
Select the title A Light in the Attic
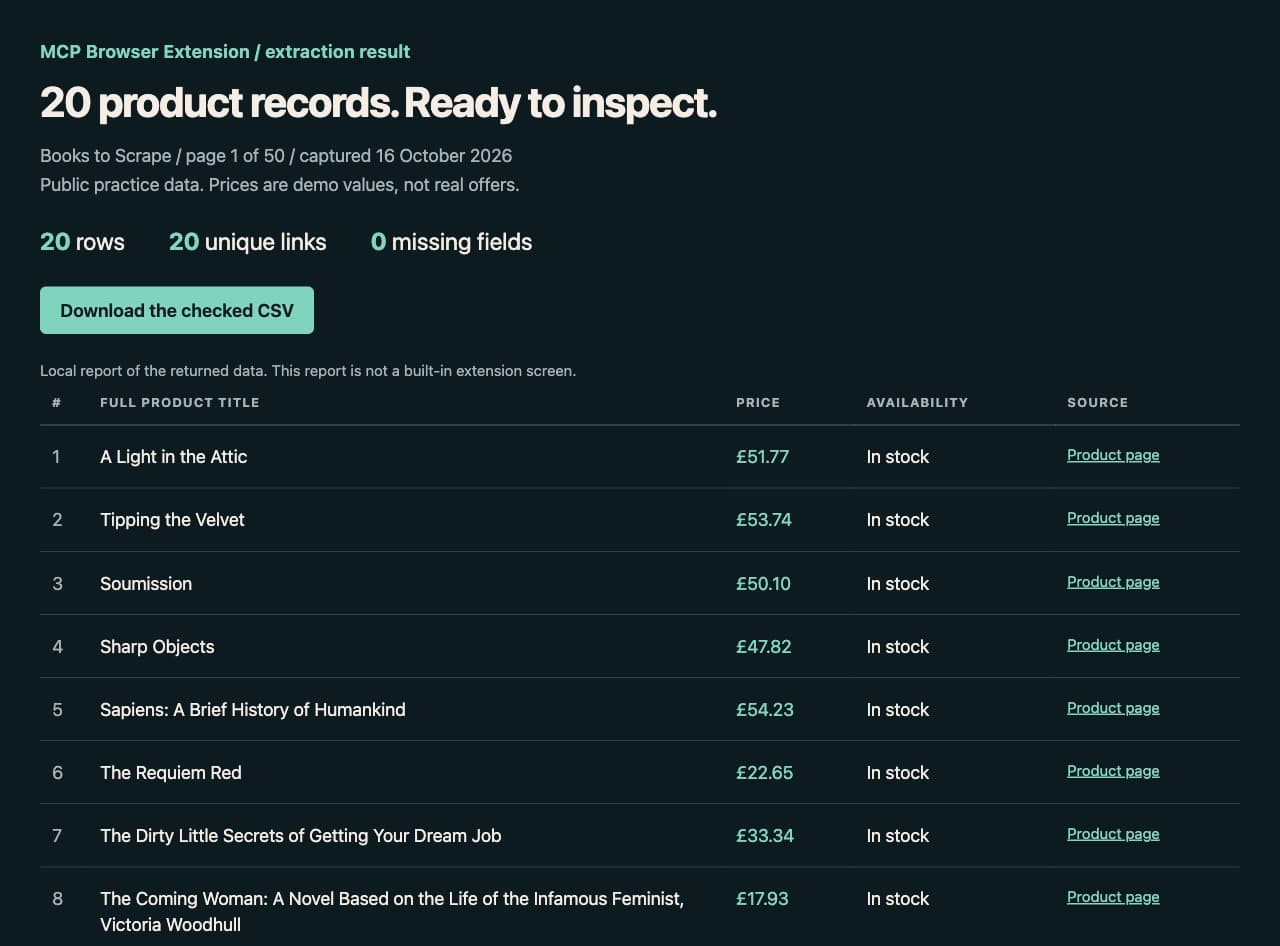point(174,457)
